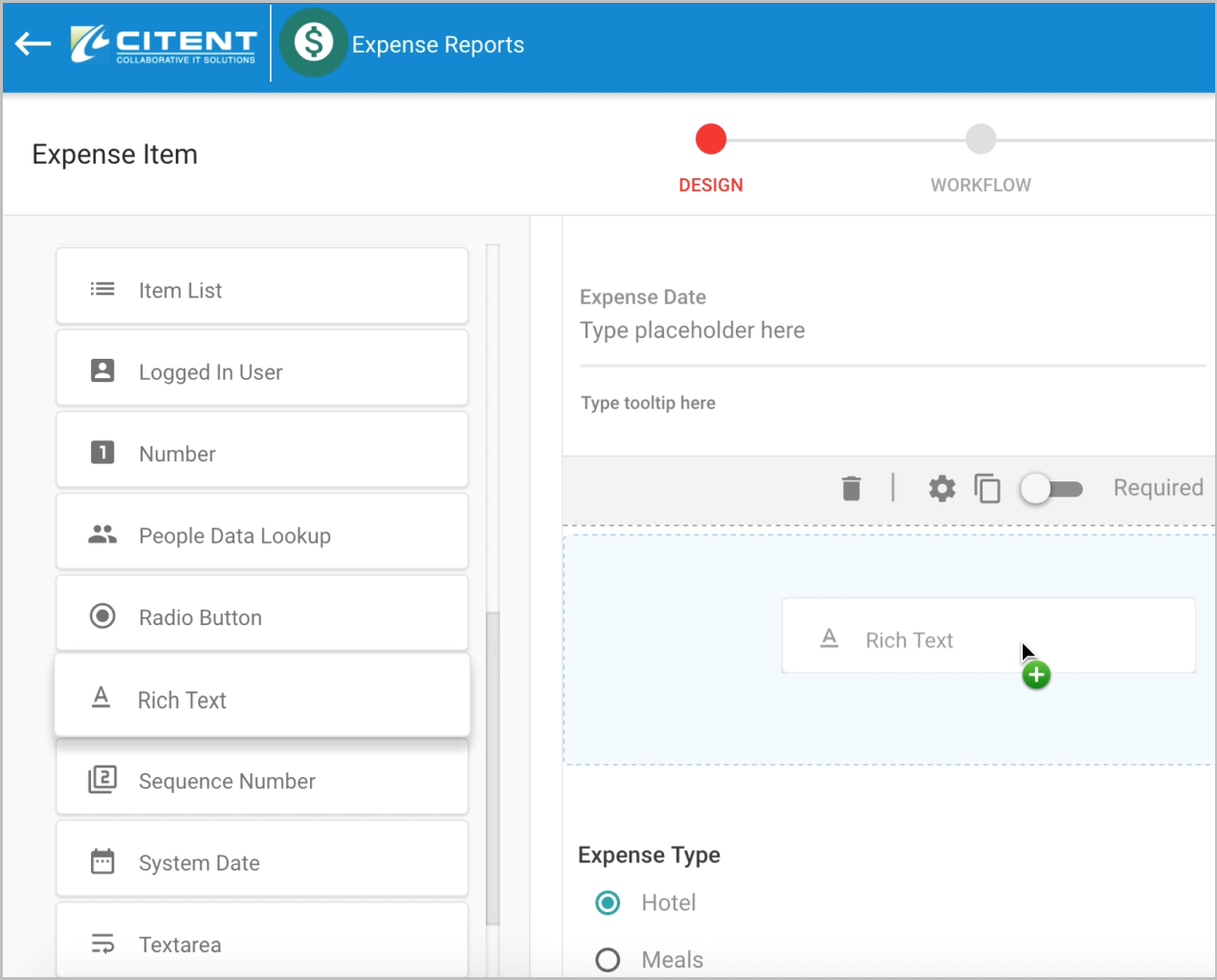Image resolution: width=1217 pixels, height=980 pixels.
Task: Click the duplicate field copy icon
Action: pyautogui.click(x=987, y=488)
